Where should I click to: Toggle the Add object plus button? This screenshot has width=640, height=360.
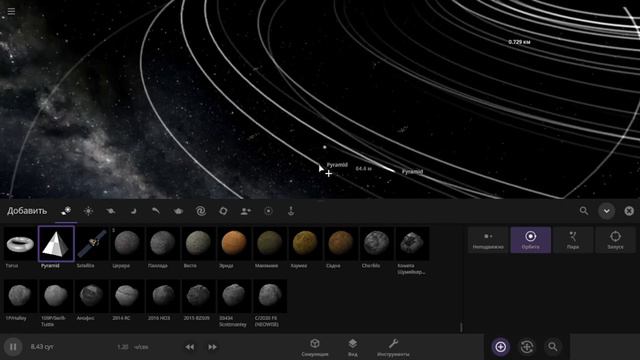500,347
